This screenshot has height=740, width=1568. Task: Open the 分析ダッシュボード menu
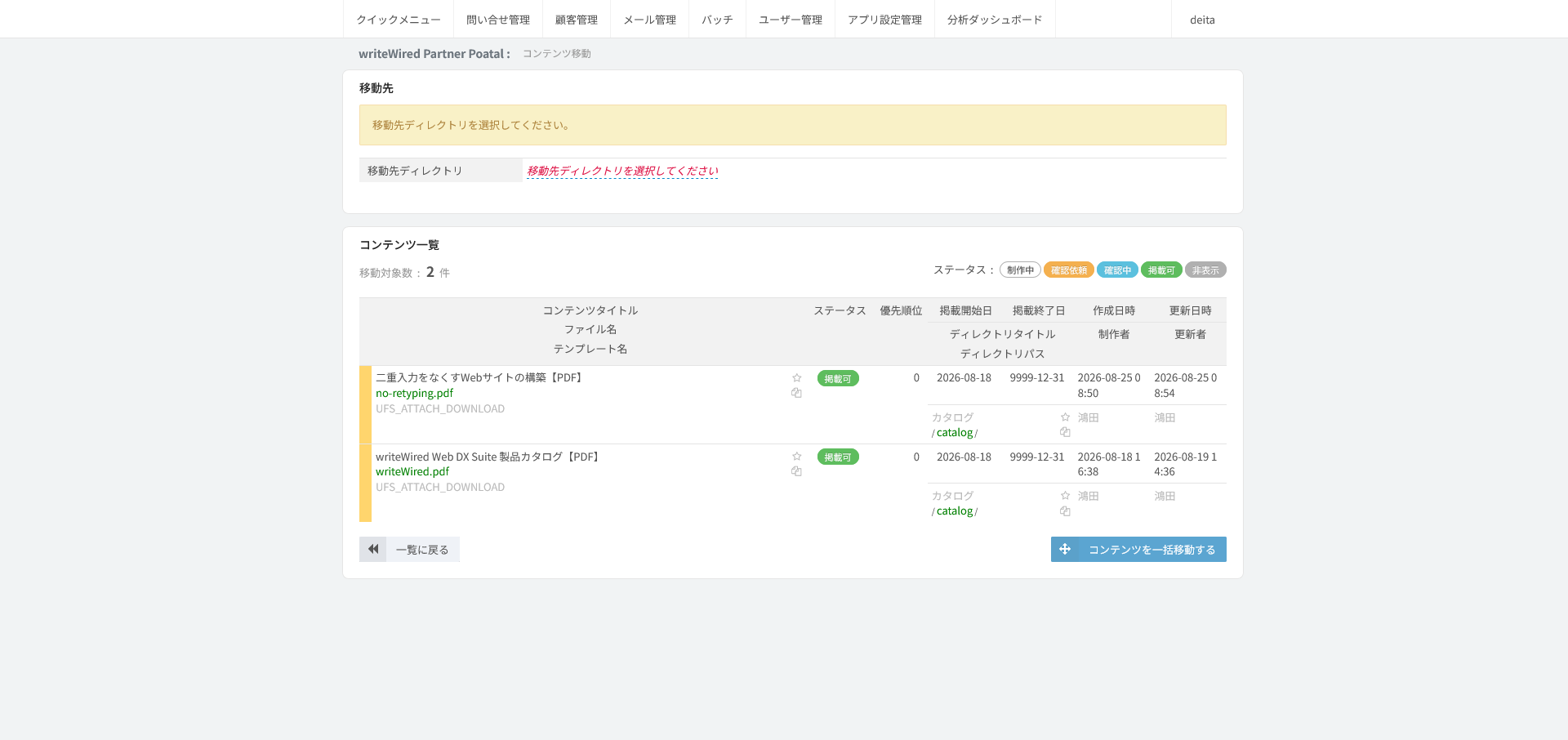[x=995, y=20]
